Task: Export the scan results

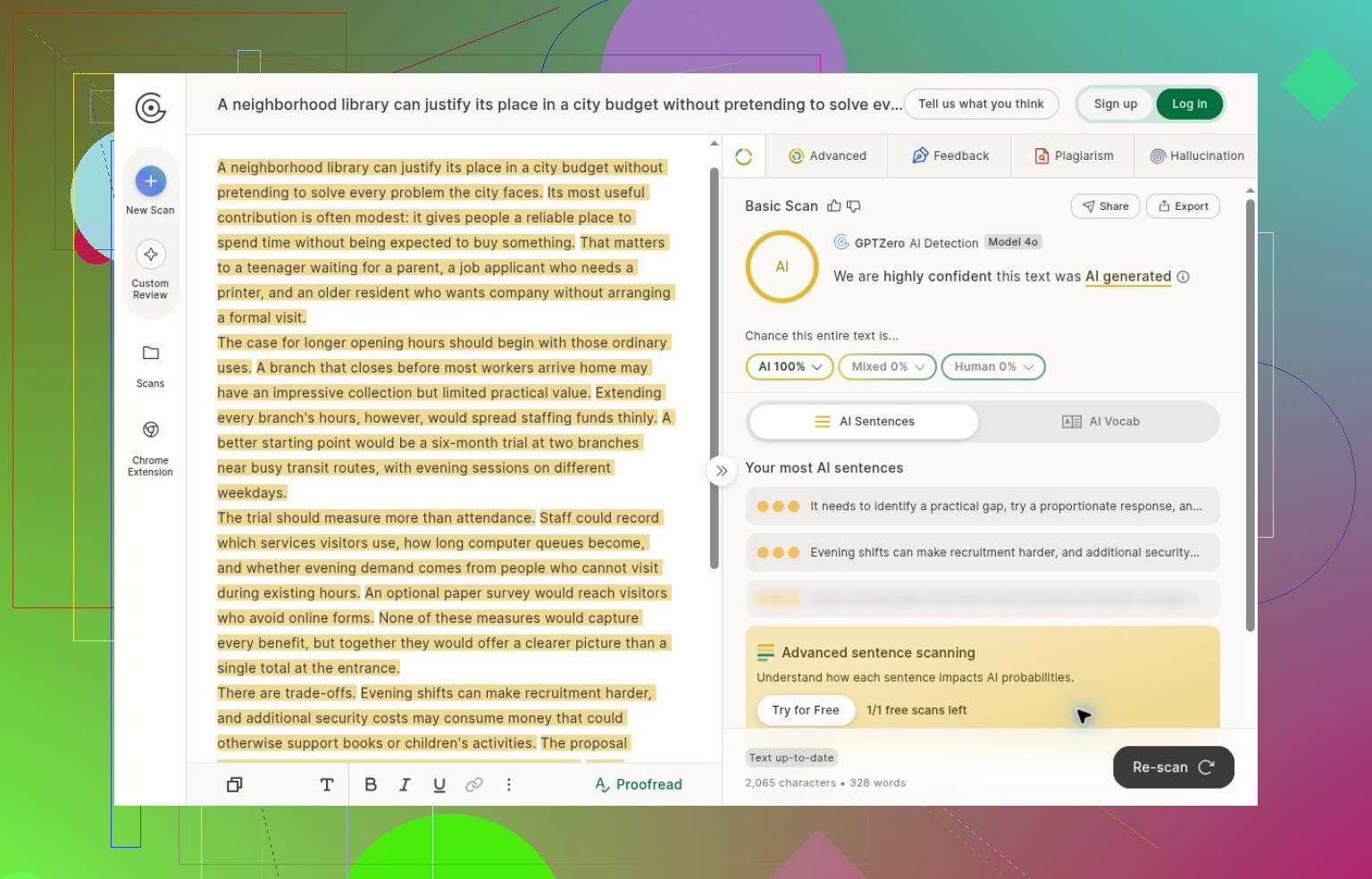Action: click(x=1183, y=206)
